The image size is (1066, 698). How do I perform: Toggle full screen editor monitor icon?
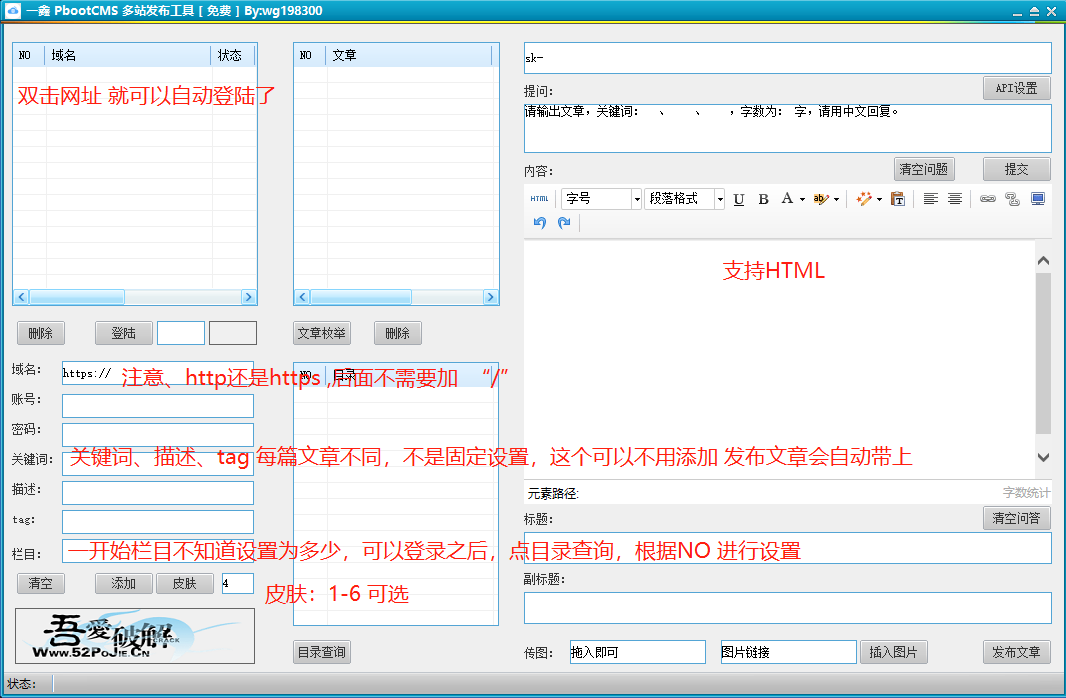tap(1037, 198)
